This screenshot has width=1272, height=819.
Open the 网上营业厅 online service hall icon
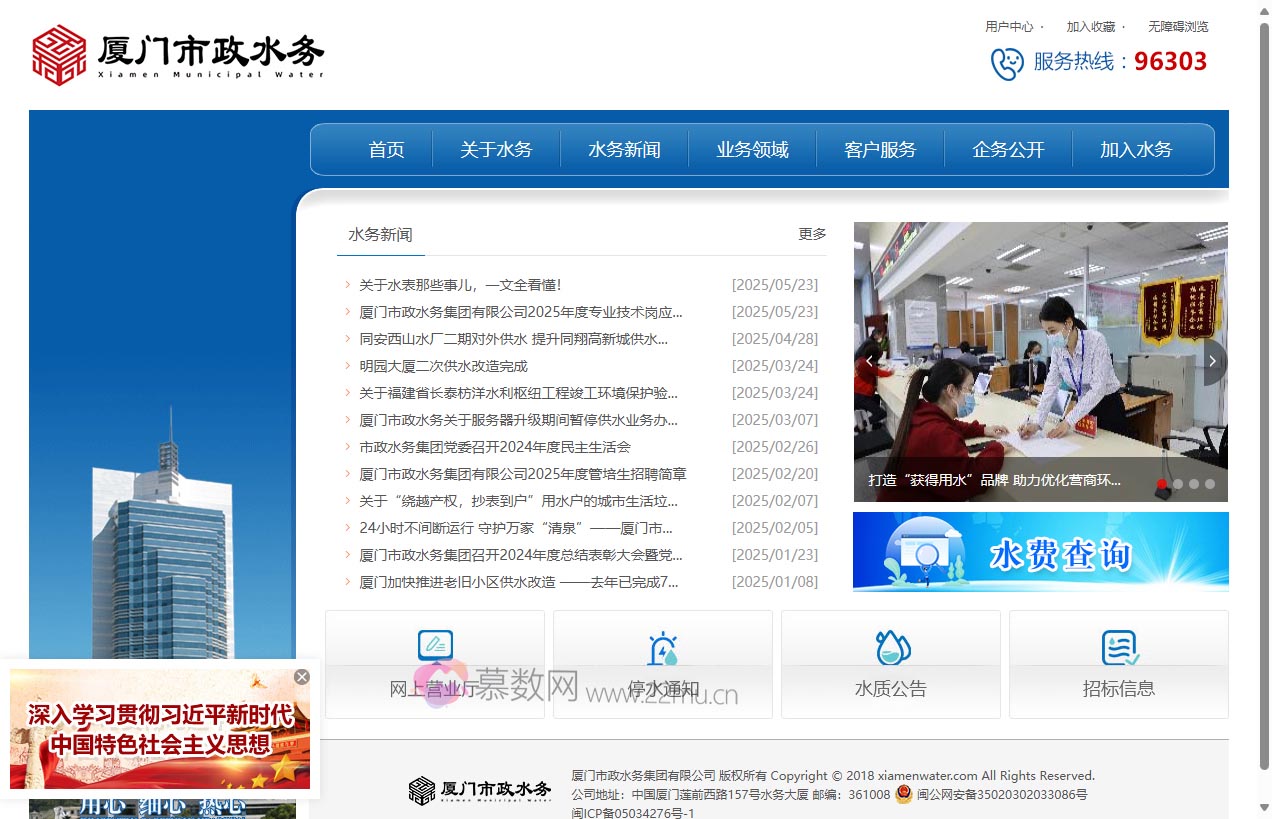coord(434,648)
